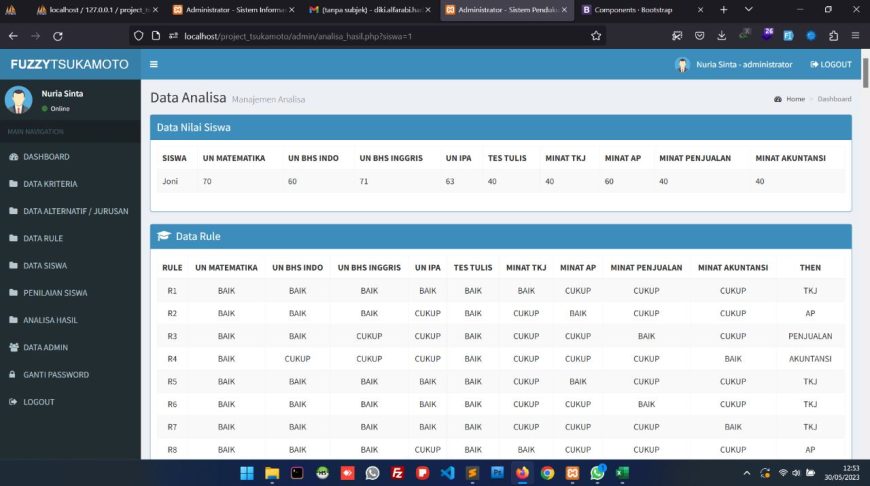Open the extensions puzzle icon
Image resolution: width=870 pixels, height=486 pixels.
[x=833, y=36]
